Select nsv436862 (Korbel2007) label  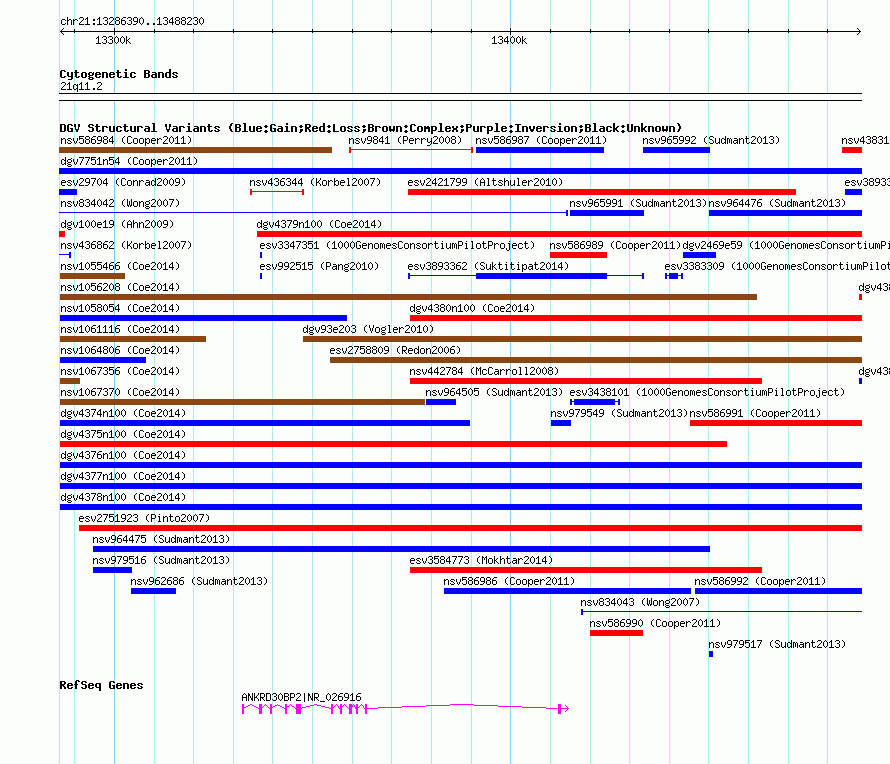click(126, 245)
